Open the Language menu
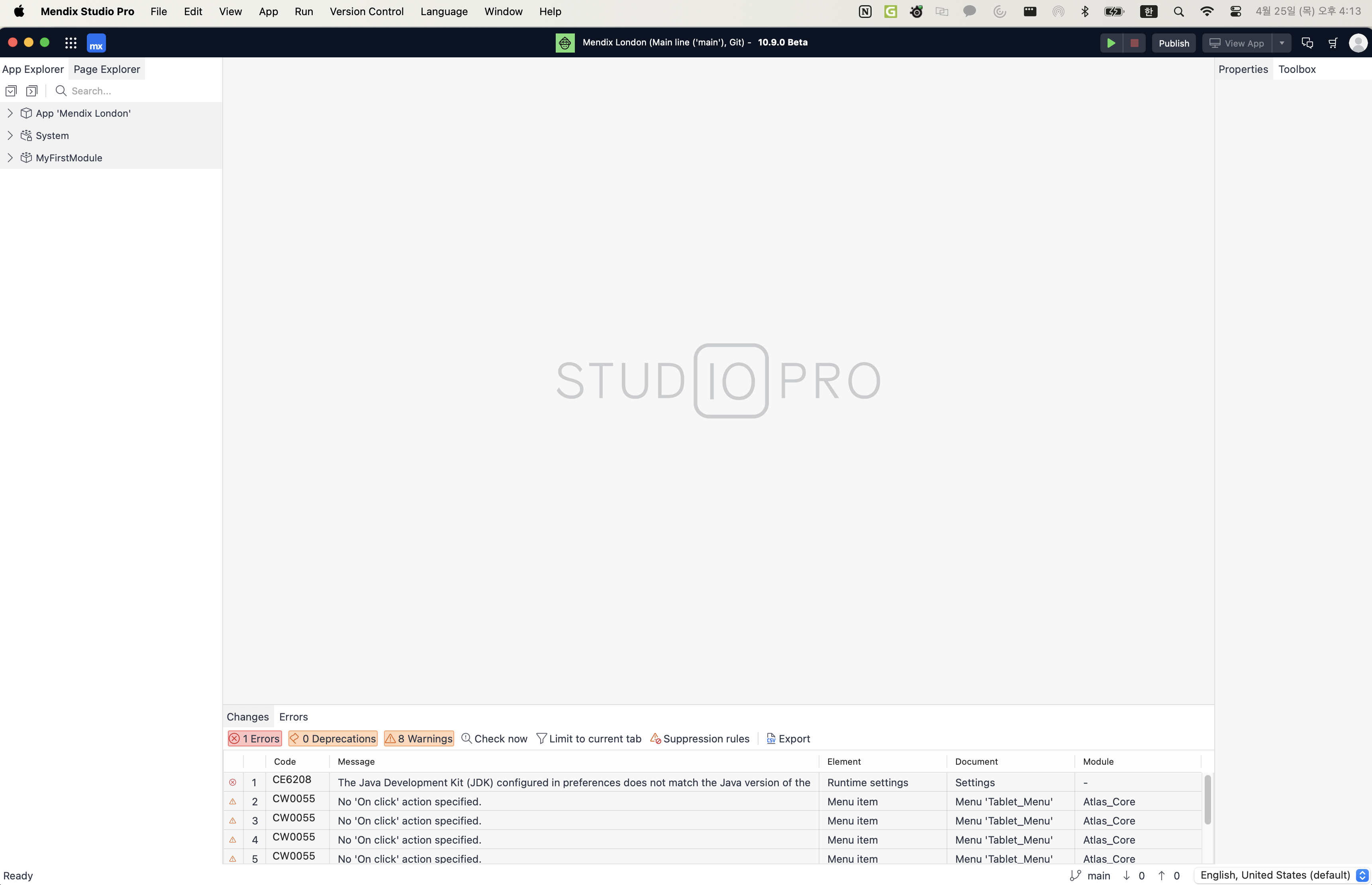 click(x=444, y=12)
